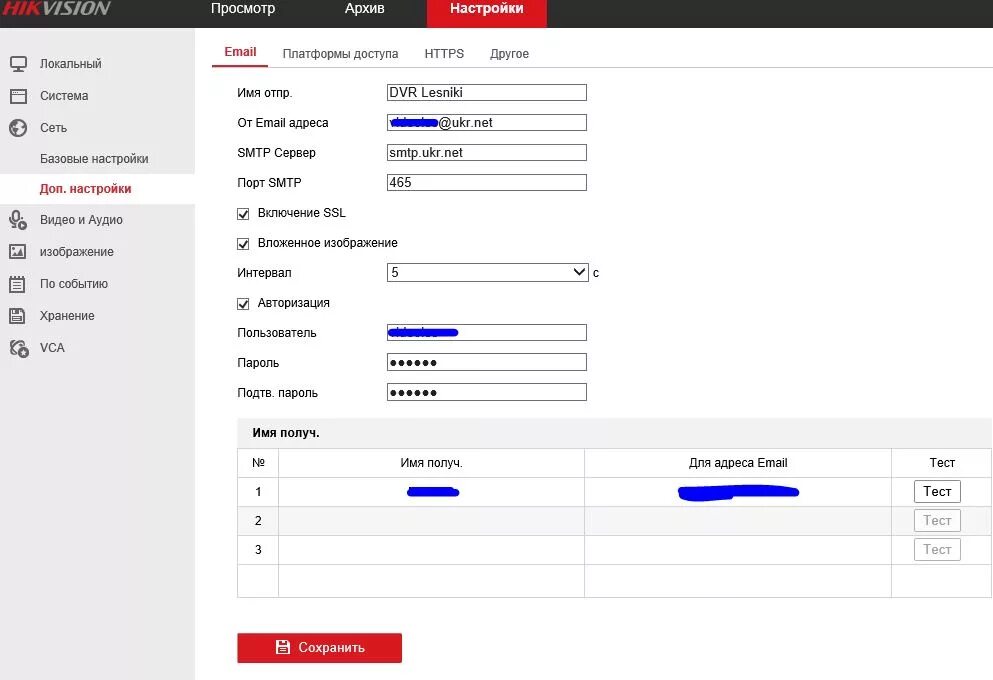Open the Интервал dropdown
Image resolution: width=993 pixels, height=680 pixels.
coord(488,272)
